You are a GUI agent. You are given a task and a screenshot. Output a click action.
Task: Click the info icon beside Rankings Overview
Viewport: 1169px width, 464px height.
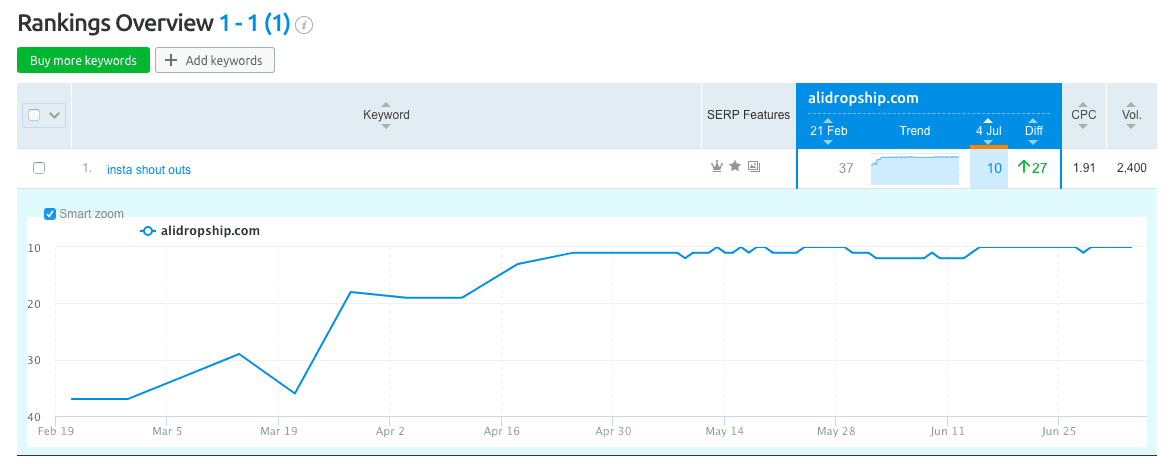tap(305, 25)
